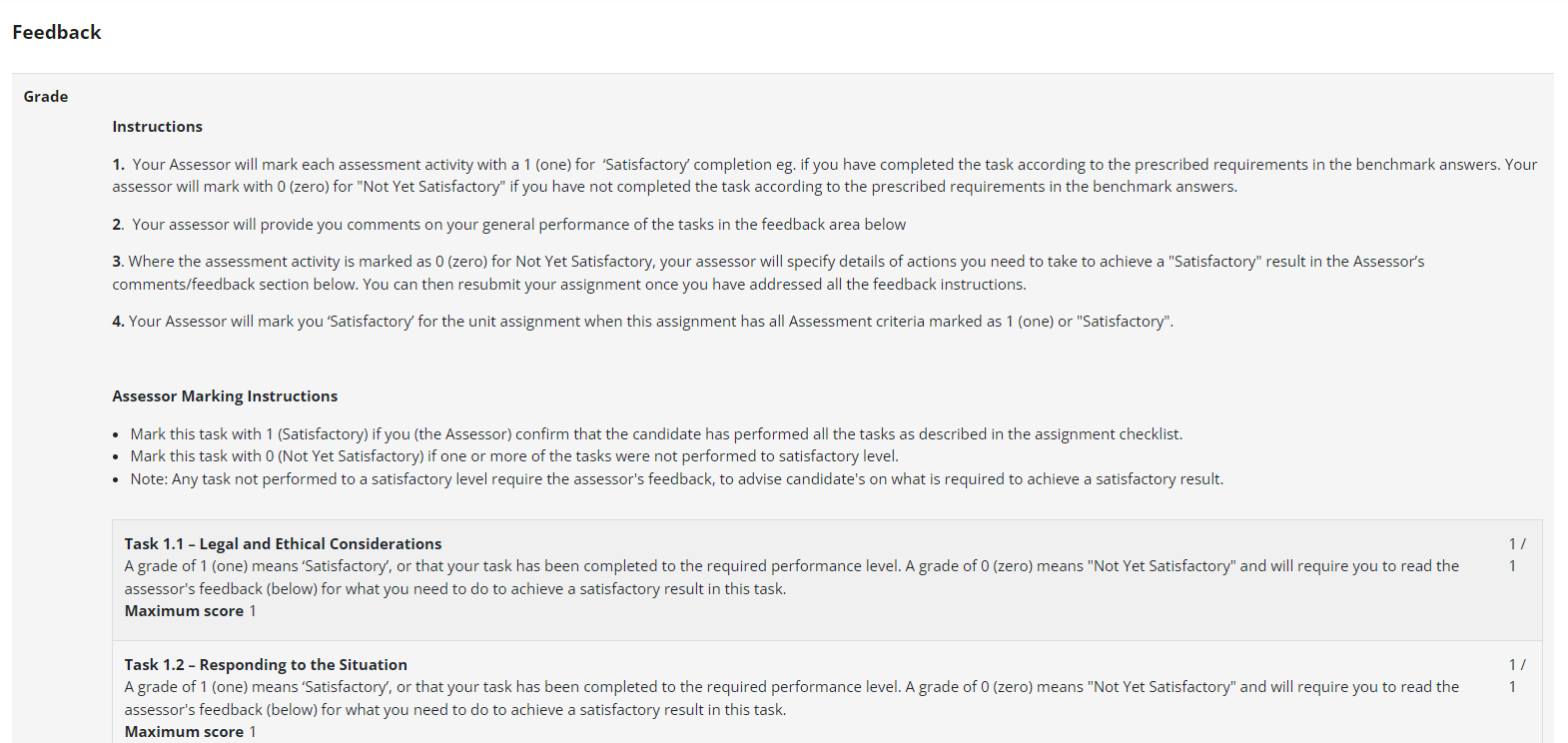This screenshot has height=743, width=1568.
Task: Click the Assessor Marking Instructions heading
Action: (225, 396)
